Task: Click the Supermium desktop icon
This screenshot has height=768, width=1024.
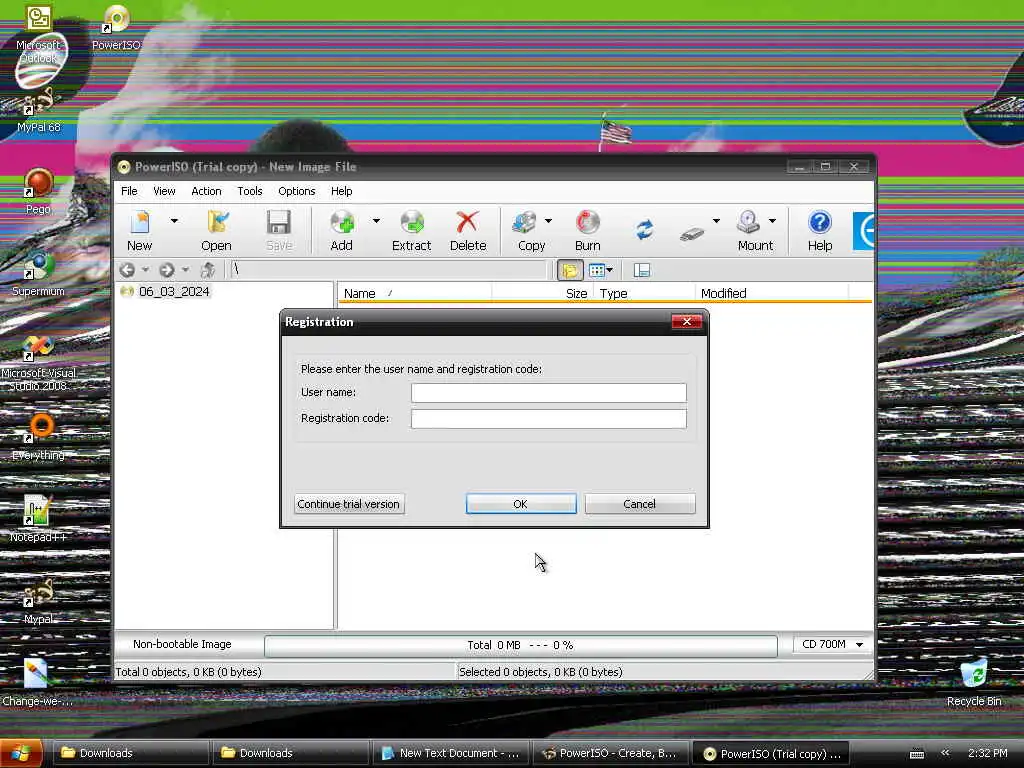Action: click(x=38, y=274)
